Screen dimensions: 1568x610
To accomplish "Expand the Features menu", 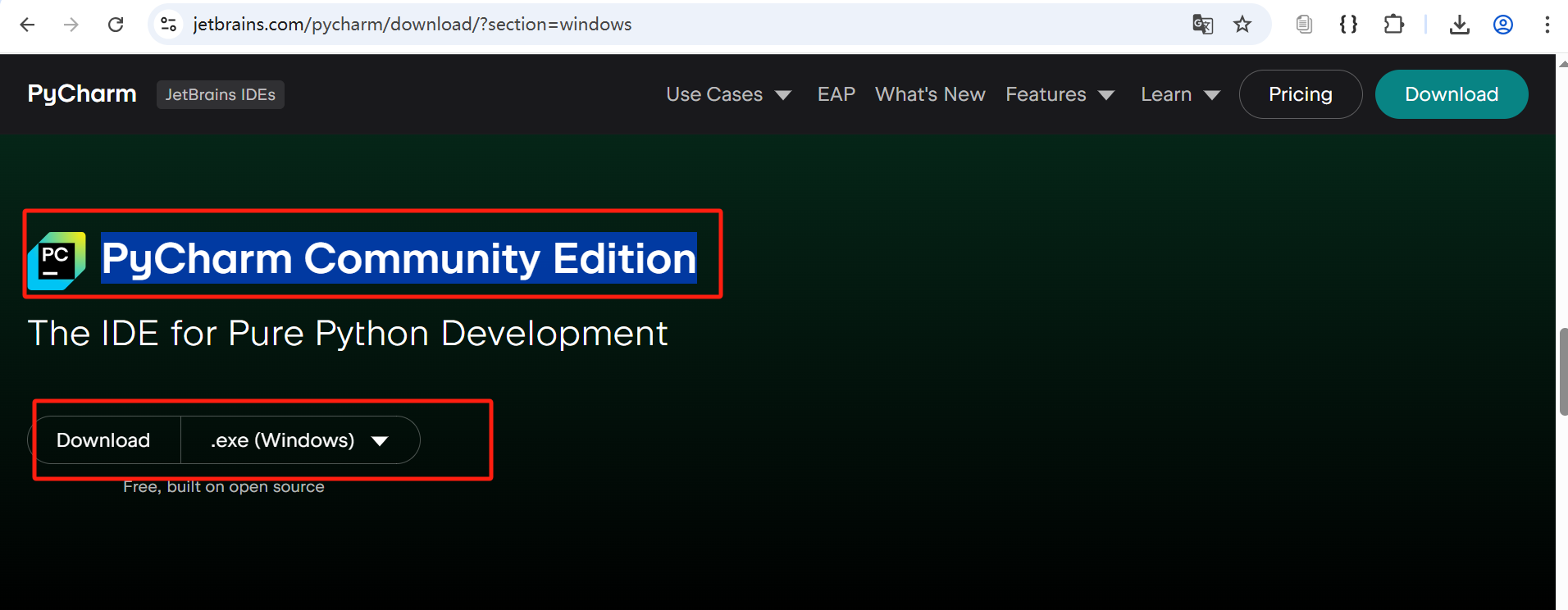I will 1060,94.
